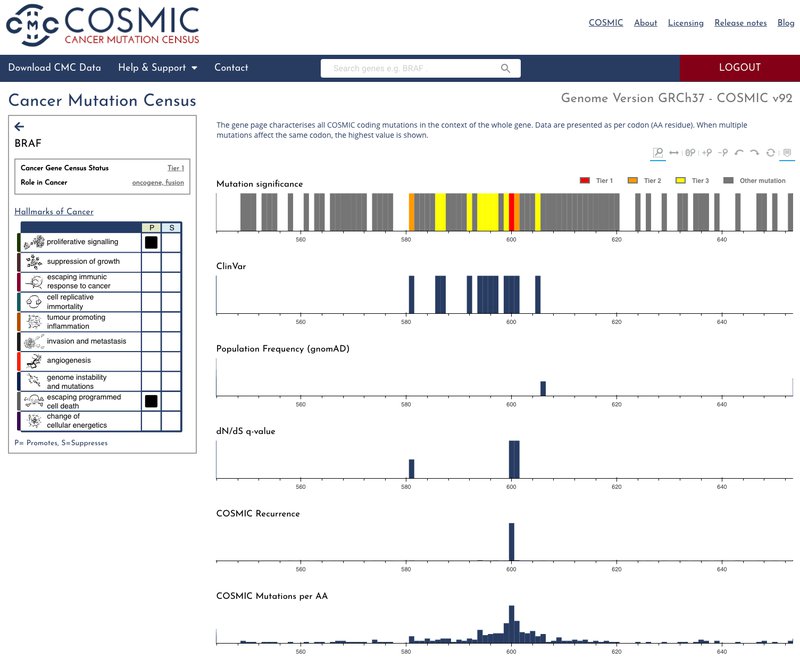800x659 pixels.
Task: Open the Hallmarks of Cancer link
Action: pyautogui.click(x=54, y=212)
